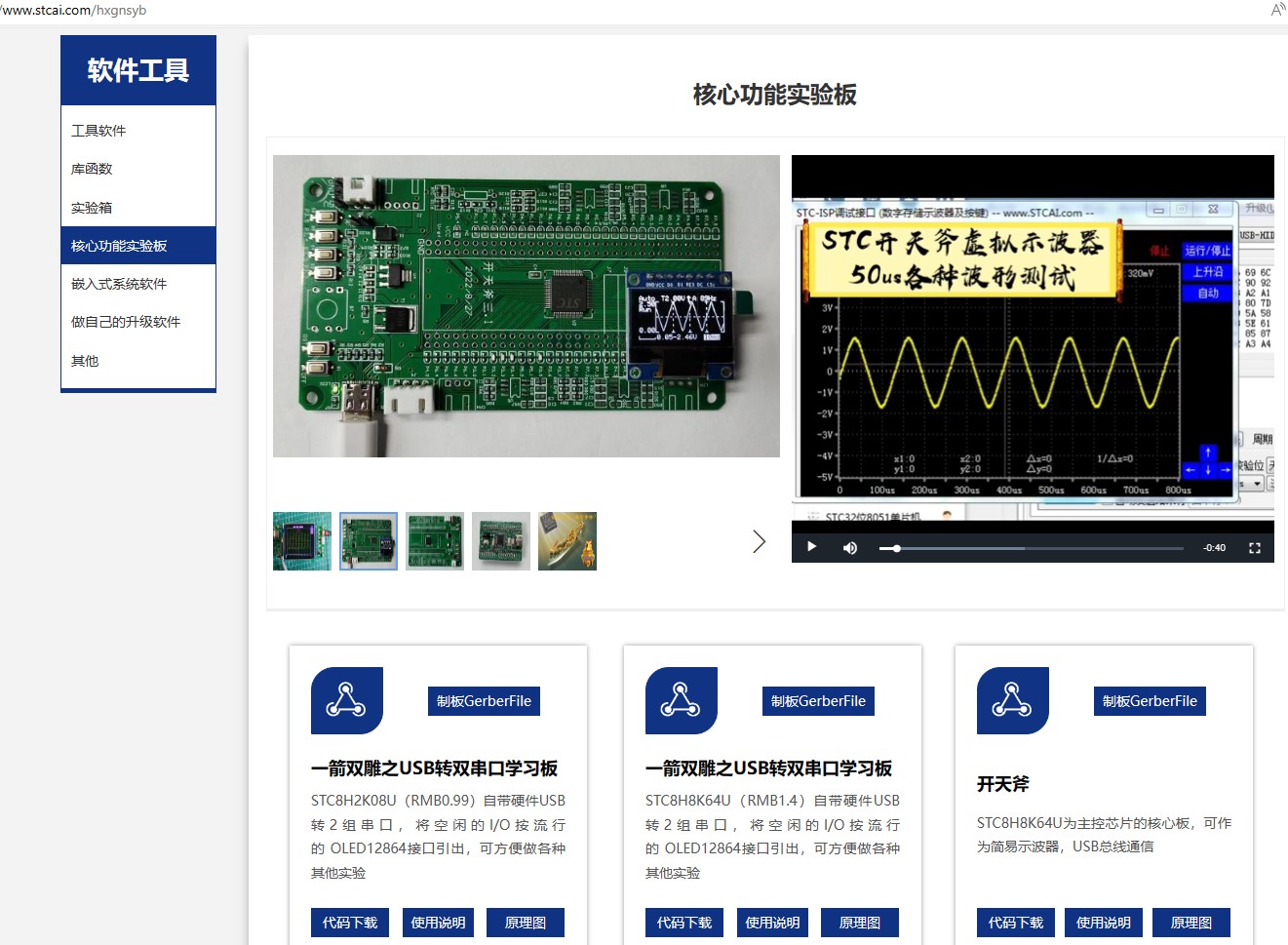
Task: Open 使用说明 under the STC8H8K64U USB card
Action: click(x=772, y=923)
